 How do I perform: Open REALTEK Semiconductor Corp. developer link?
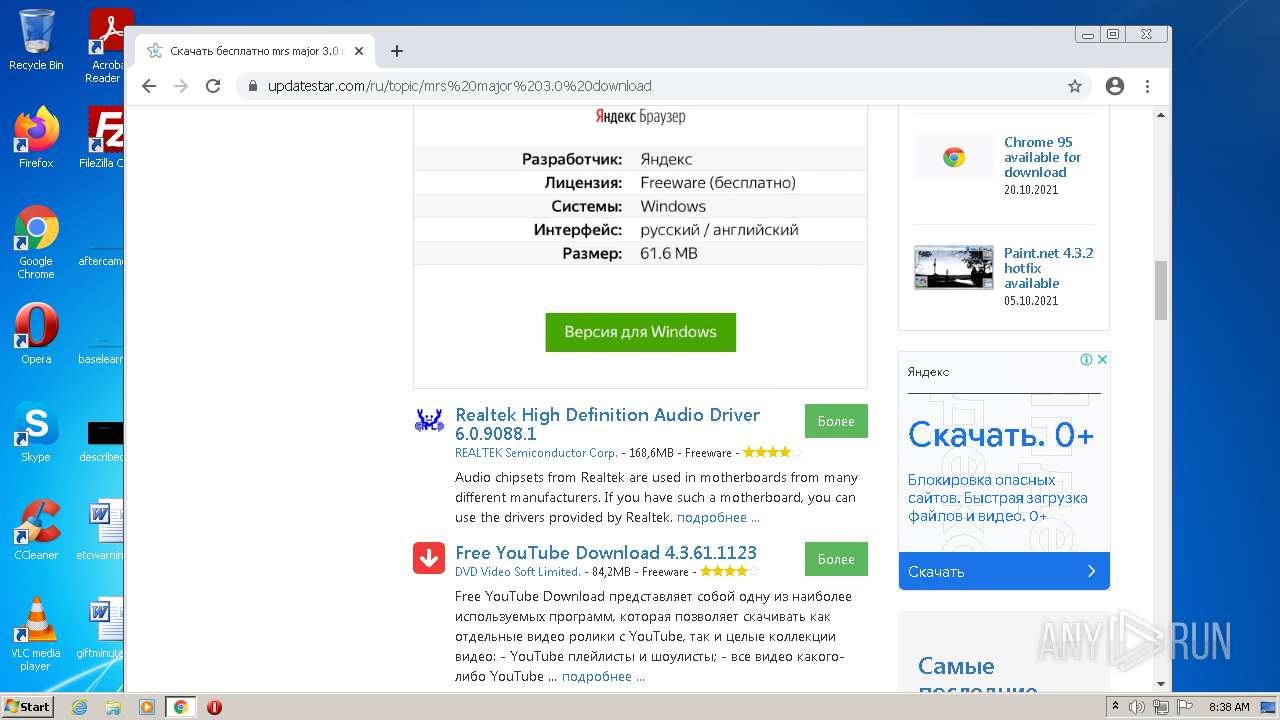[x=536, y=453]
